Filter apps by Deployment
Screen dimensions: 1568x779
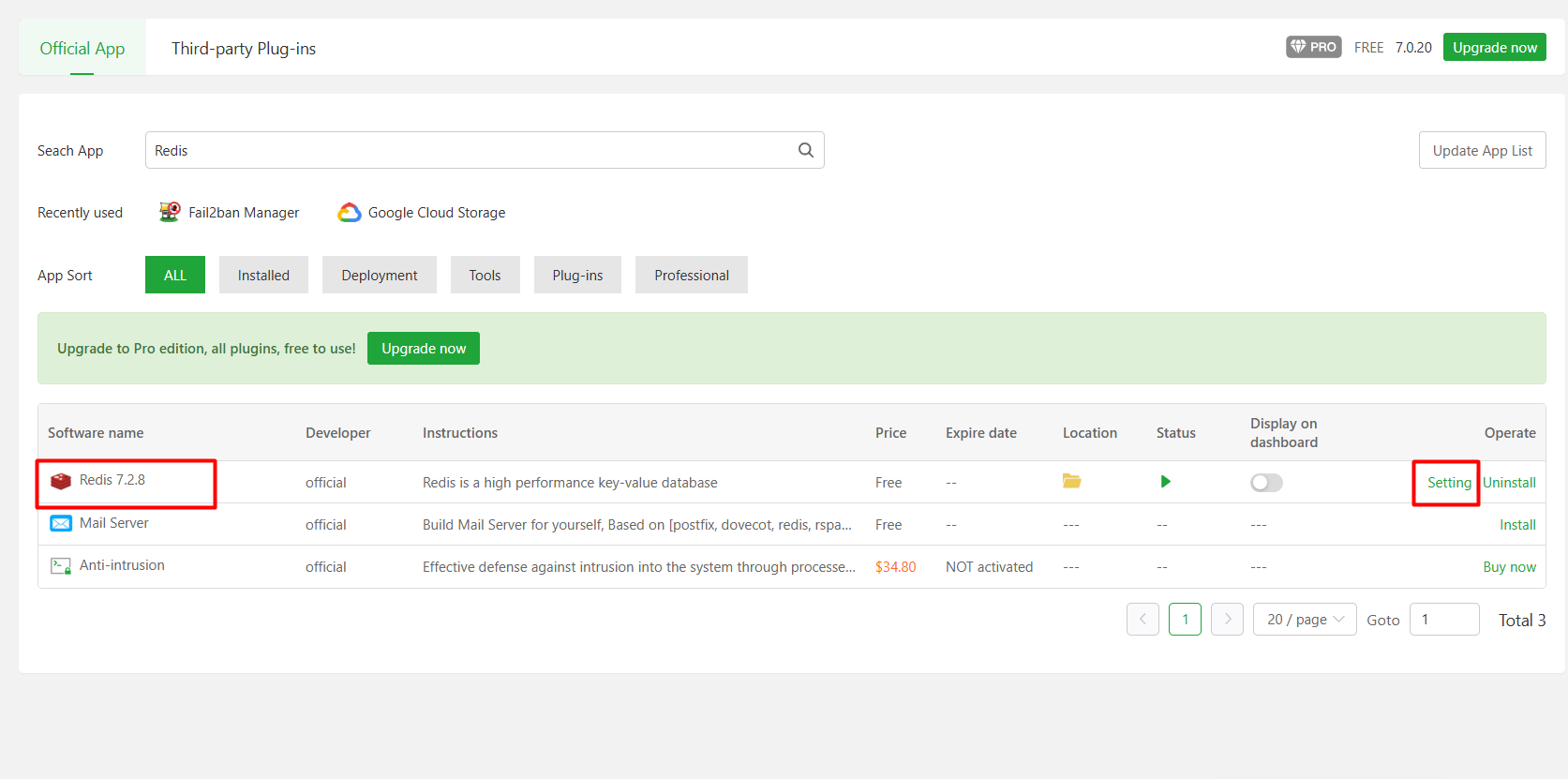click(380, 275)
